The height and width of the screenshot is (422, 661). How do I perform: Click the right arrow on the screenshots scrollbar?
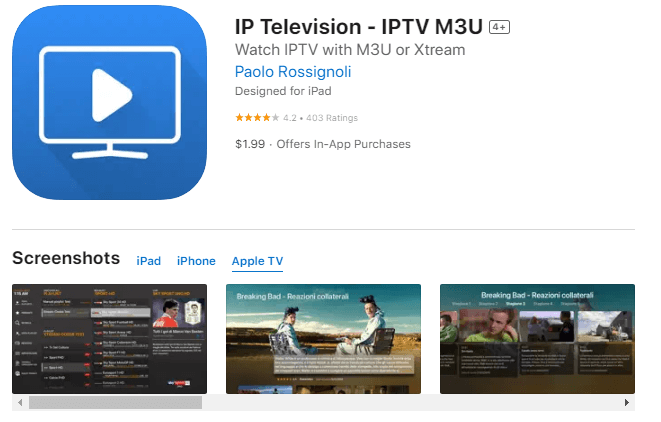627,402
